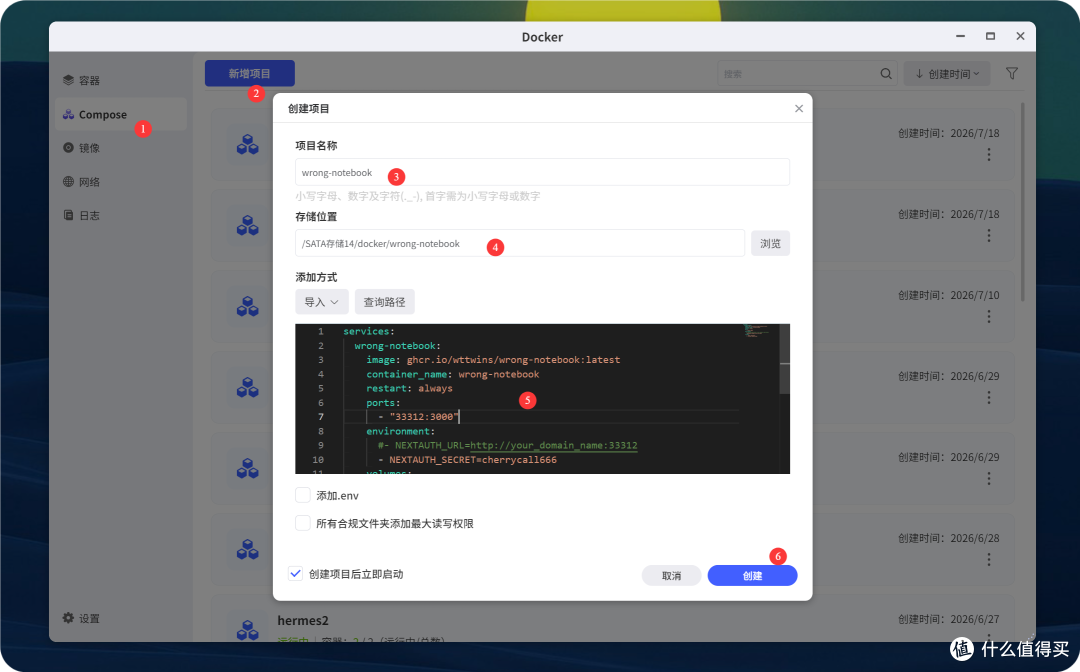This screenshot has height=672, width=1080.
Task: Open more menu for 2026/6/28 project
Action: (989, 559)
